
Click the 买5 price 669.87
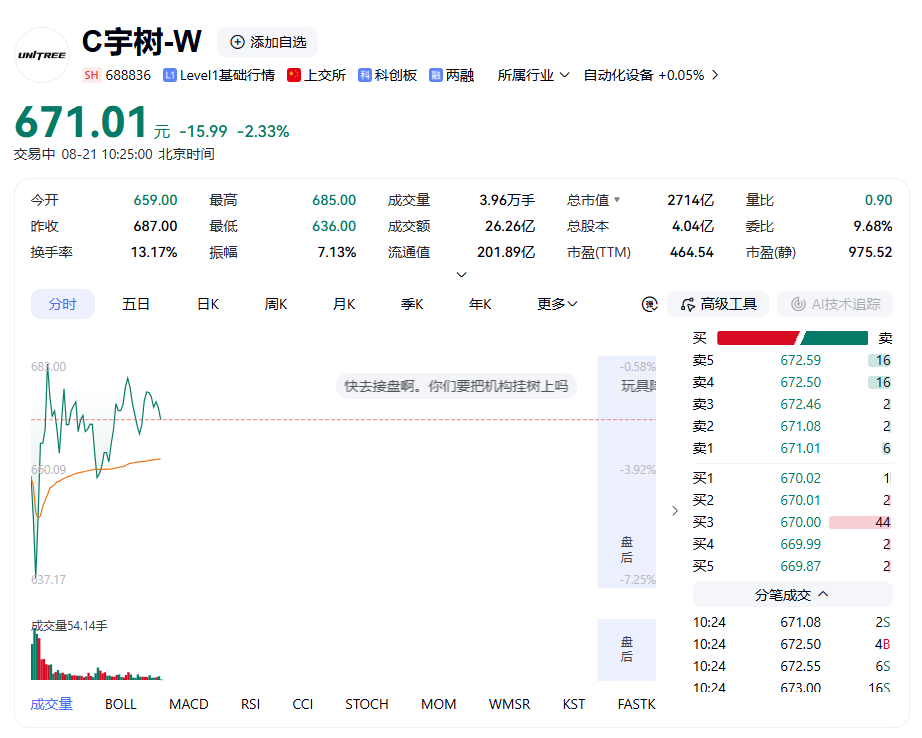point(800,566)
